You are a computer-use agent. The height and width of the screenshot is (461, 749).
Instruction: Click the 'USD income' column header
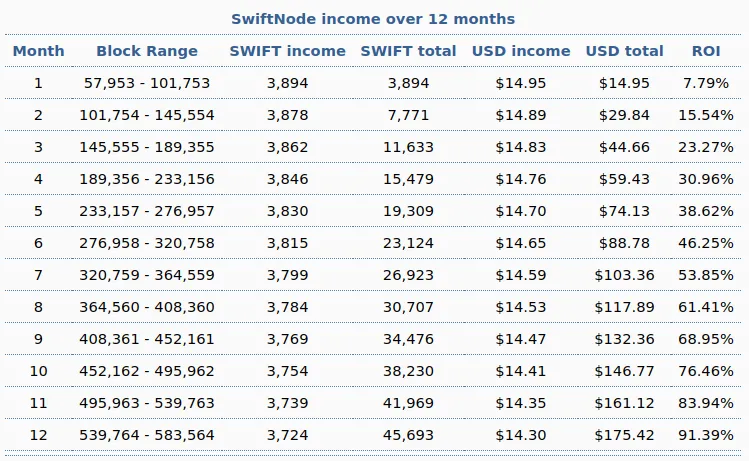coord(521,51)
